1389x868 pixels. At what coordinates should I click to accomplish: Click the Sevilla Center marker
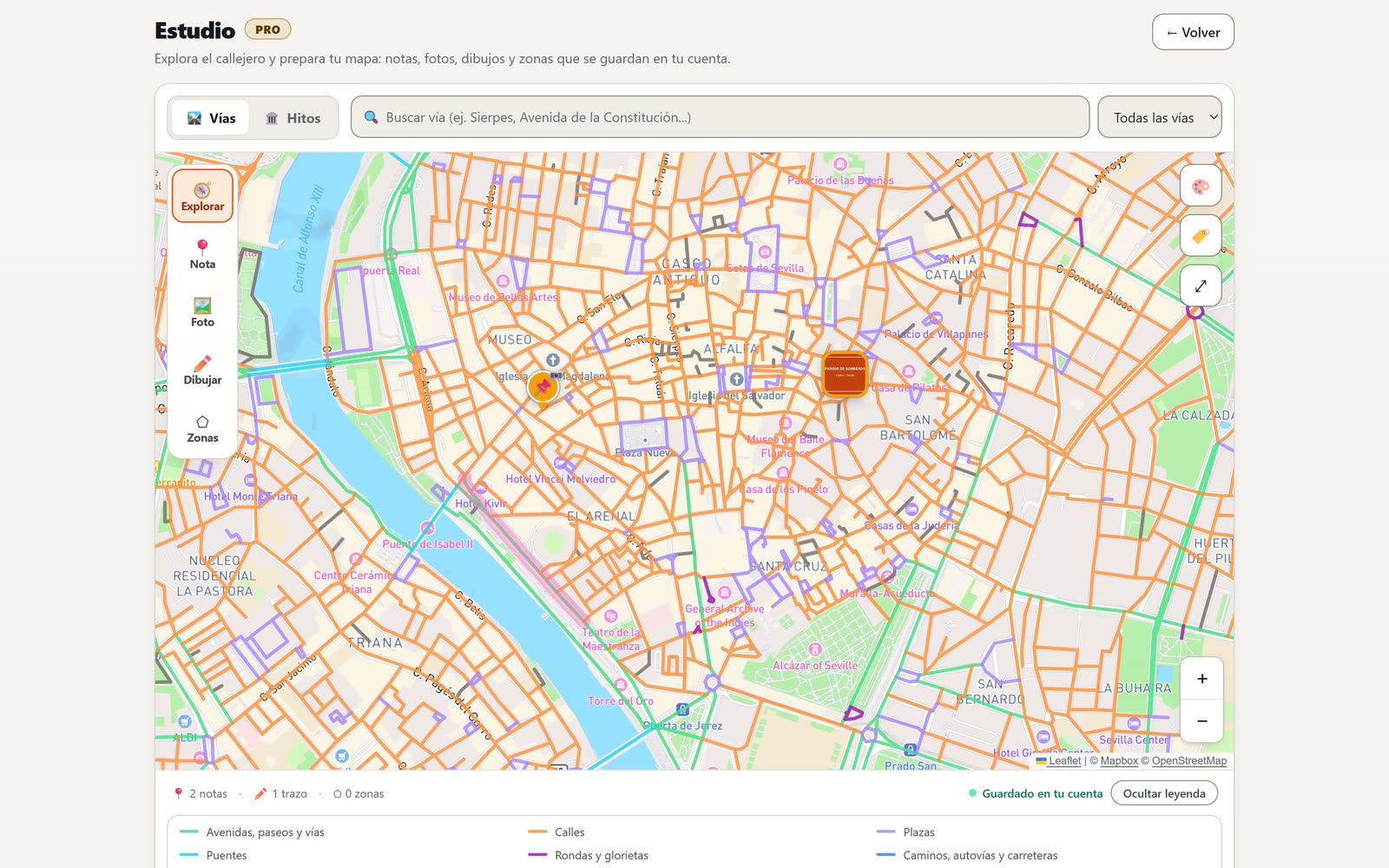(1134, 724)
